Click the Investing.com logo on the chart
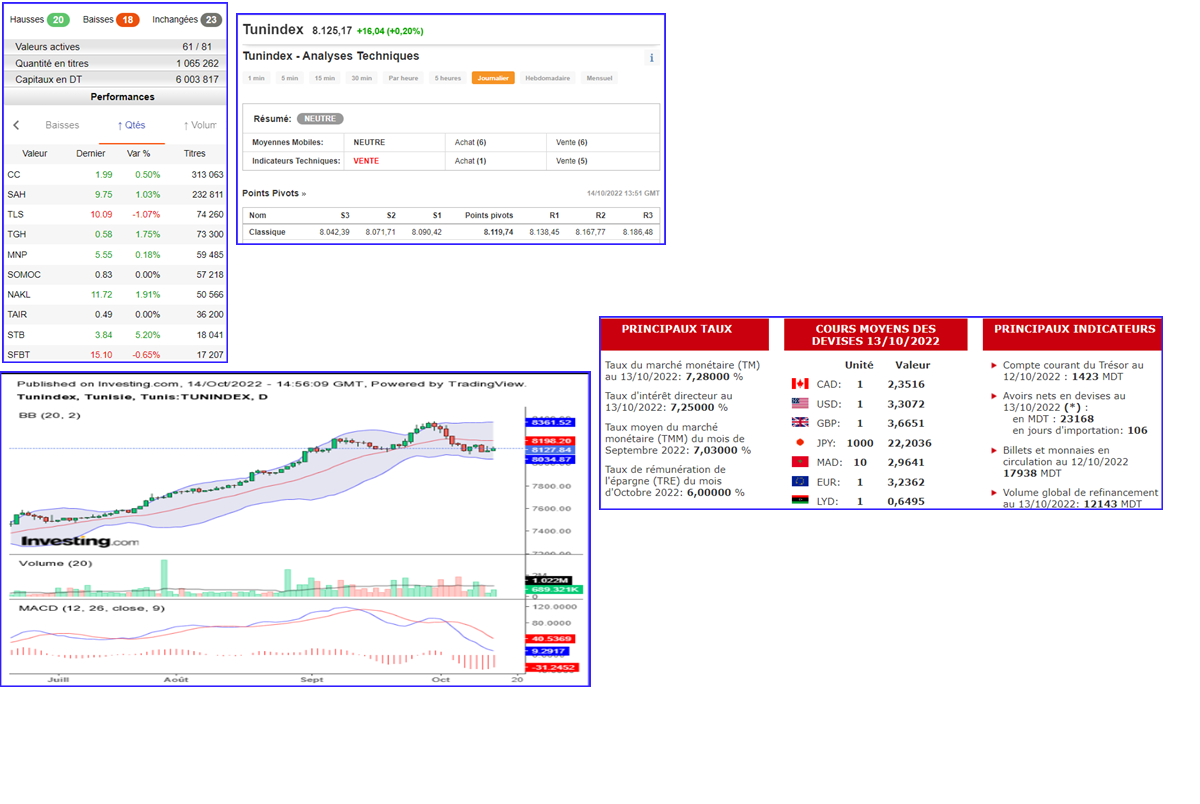The image size is (1200, 804). (x=78, y=541)
